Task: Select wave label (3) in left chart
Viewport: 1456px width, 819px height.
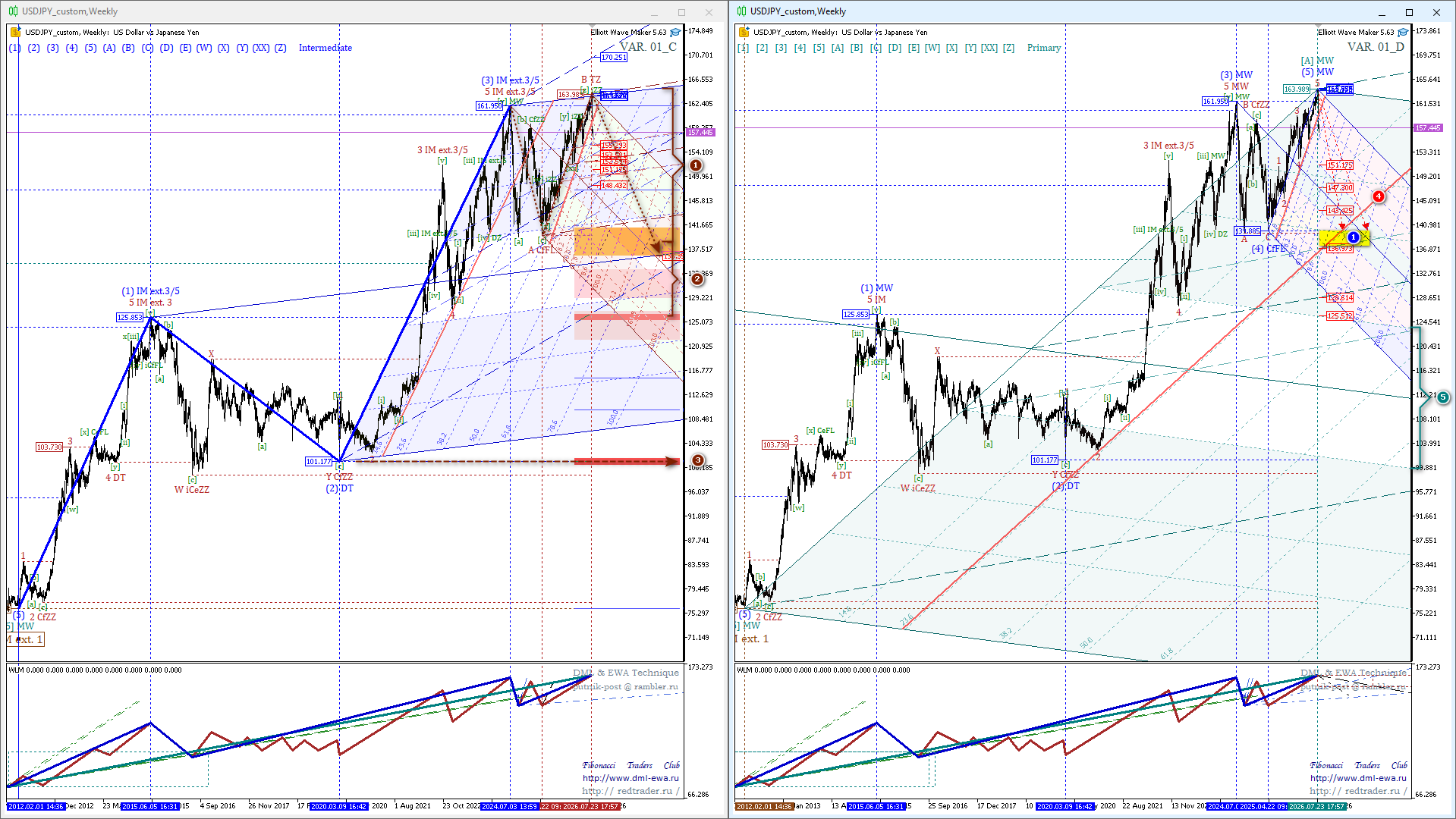Action: tap(52, 48)
